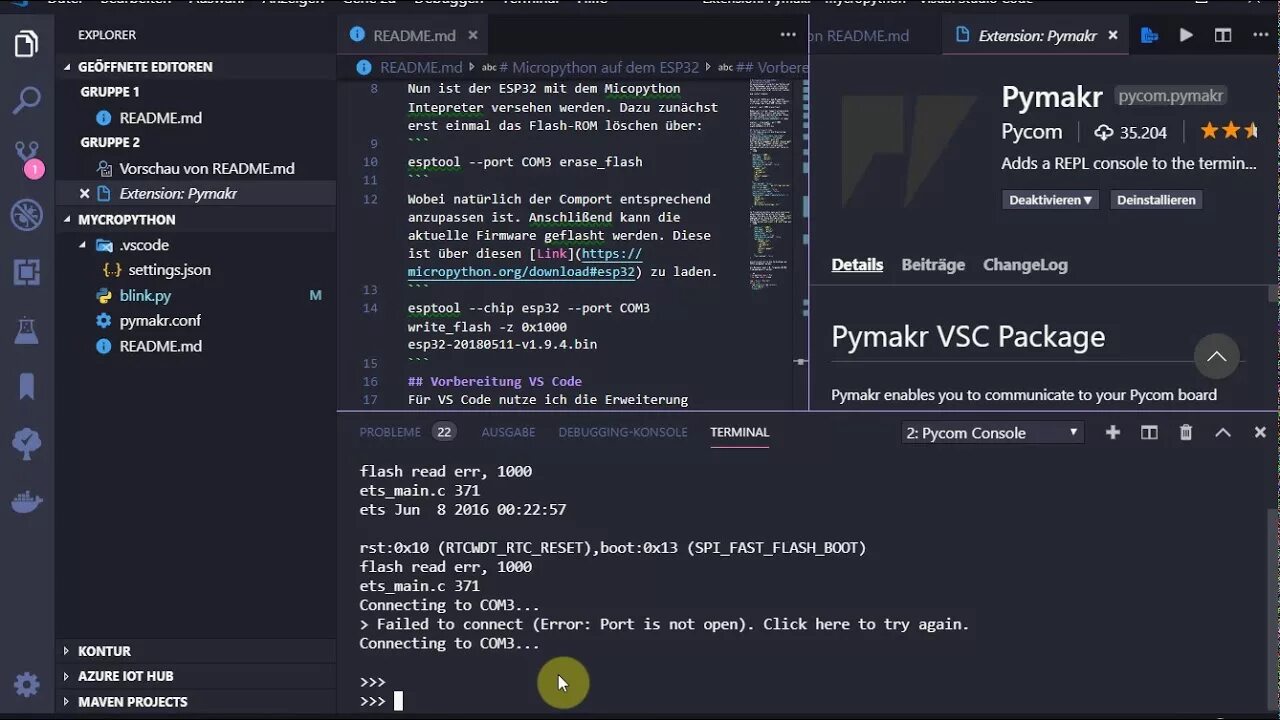Select Vorschau von README.md entry
The height and width of the screenshot is (720, 1280).
pyautogui.click(x=206, y=168)
